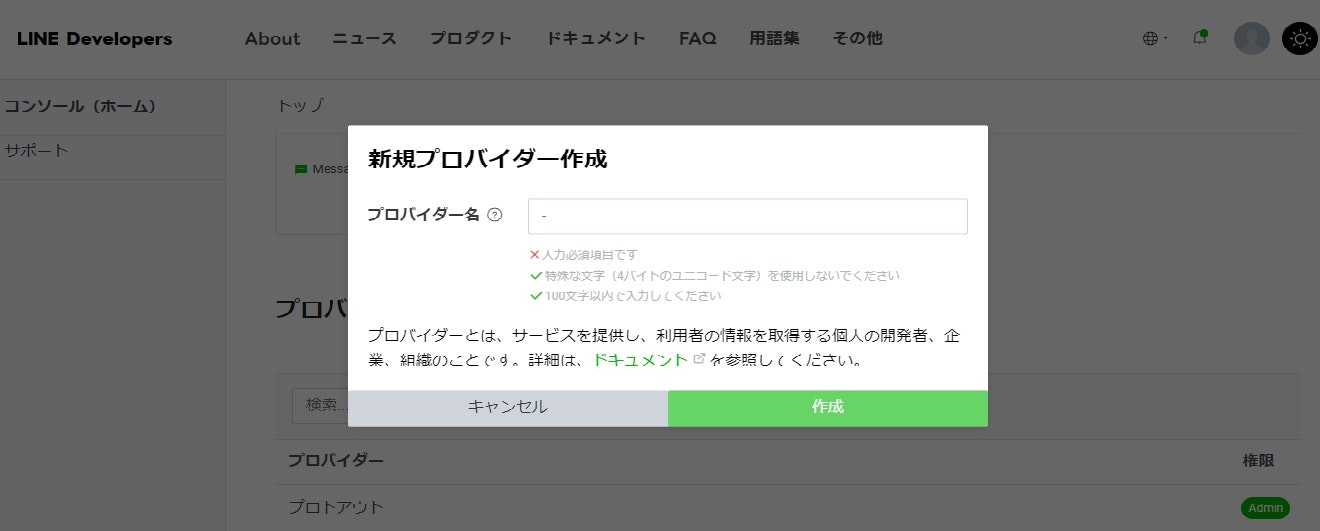This screenshot has width=1320, height=531.
Task: Open the ドキュメント top menu item
Action: [x=596, y=39]
